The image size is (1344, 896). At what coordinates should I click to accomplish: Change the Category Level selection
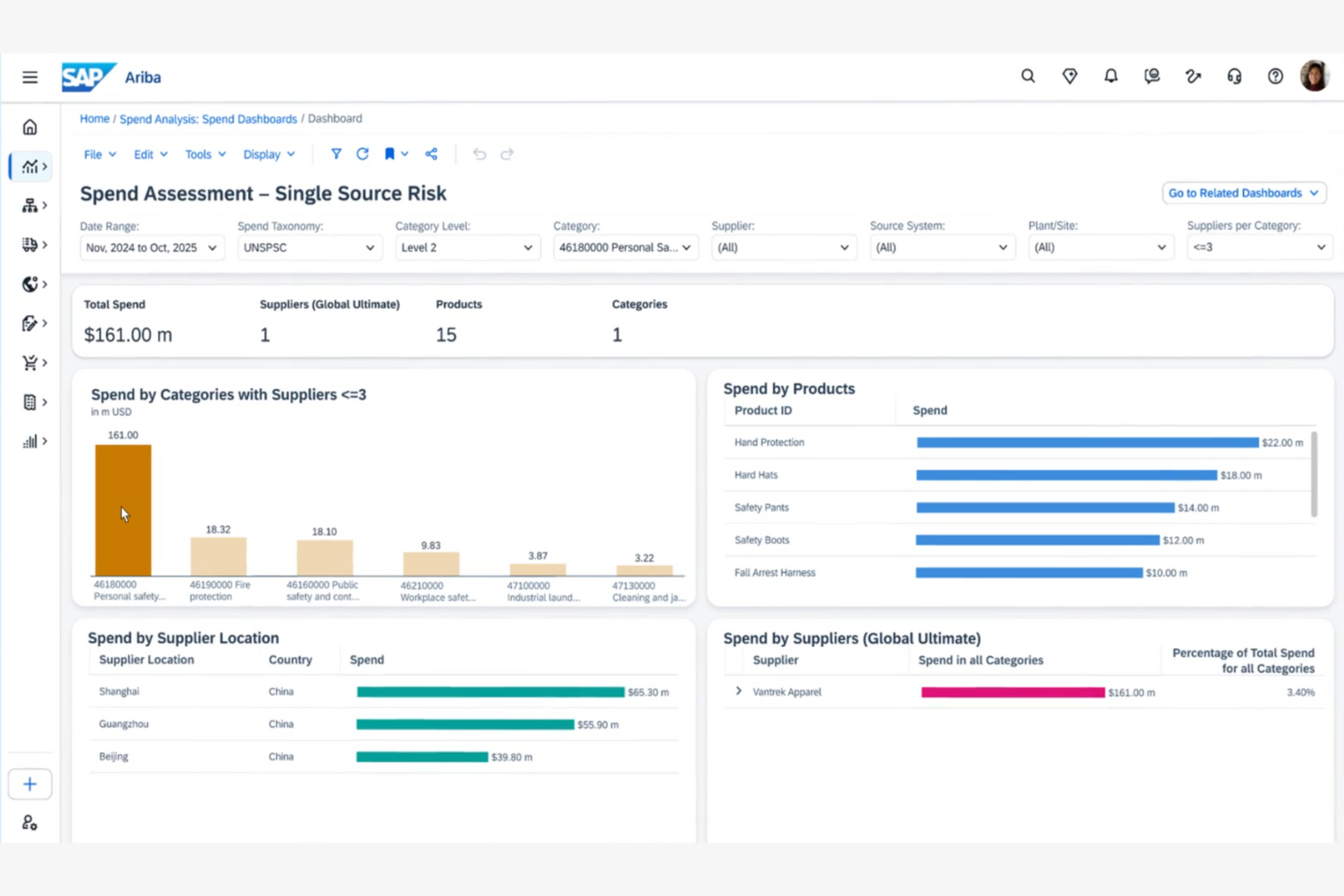pos(467,247)
